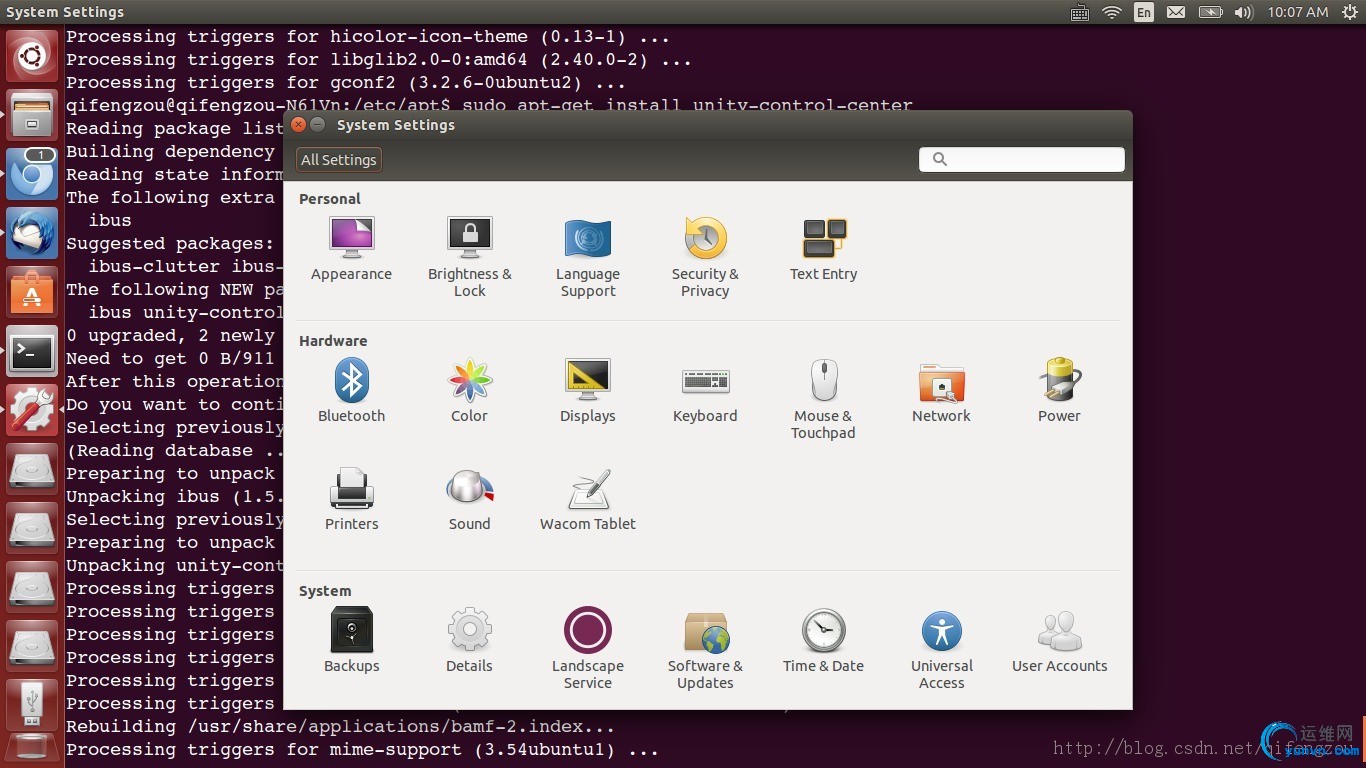Open Network settings
Viewport: 1366px width, 768px height.
pyautogui.click(x=941, y=392)
